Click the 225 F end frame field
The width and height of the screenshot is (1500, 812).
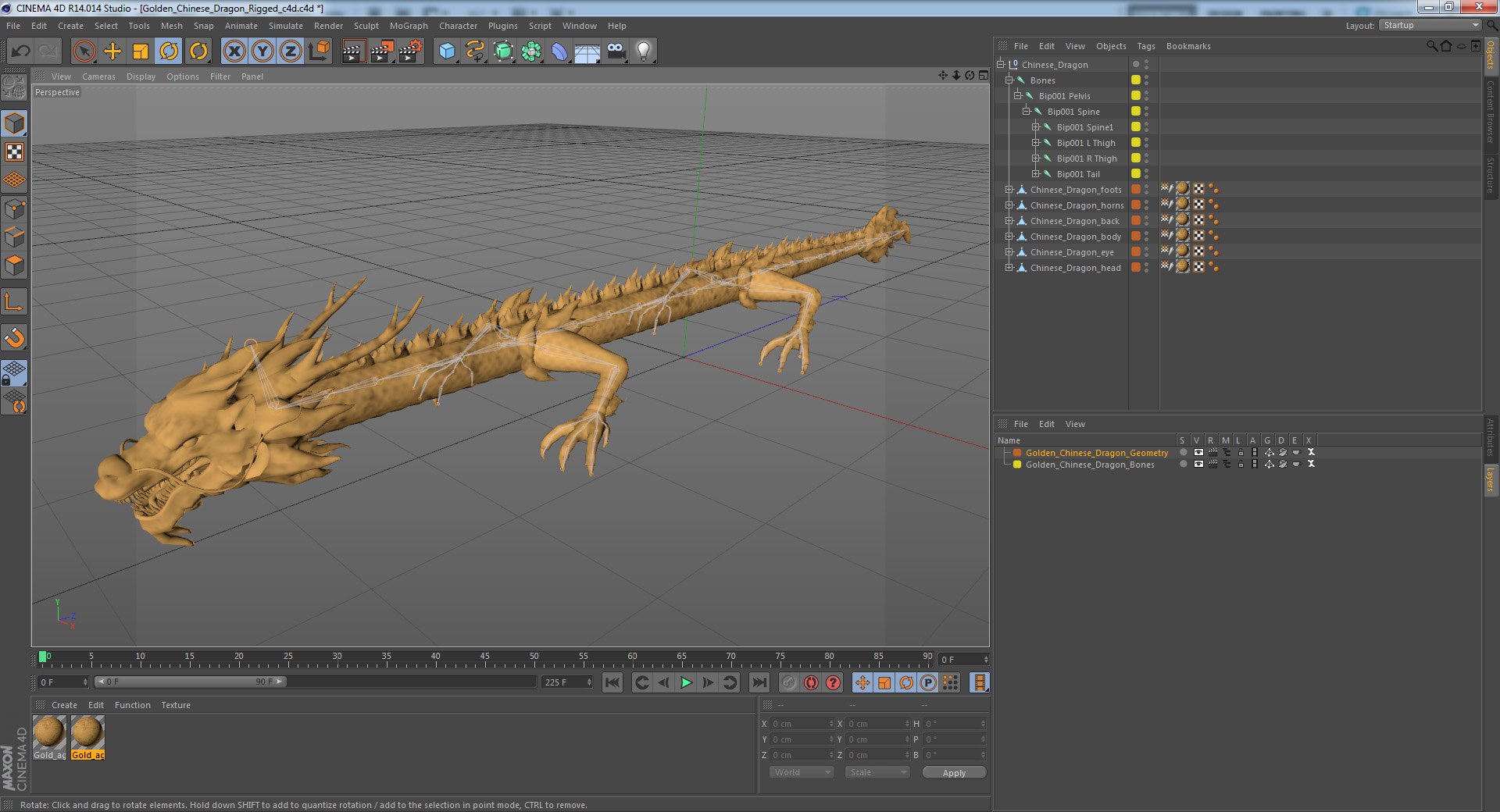pyautogui.click(x=567, y=682)
